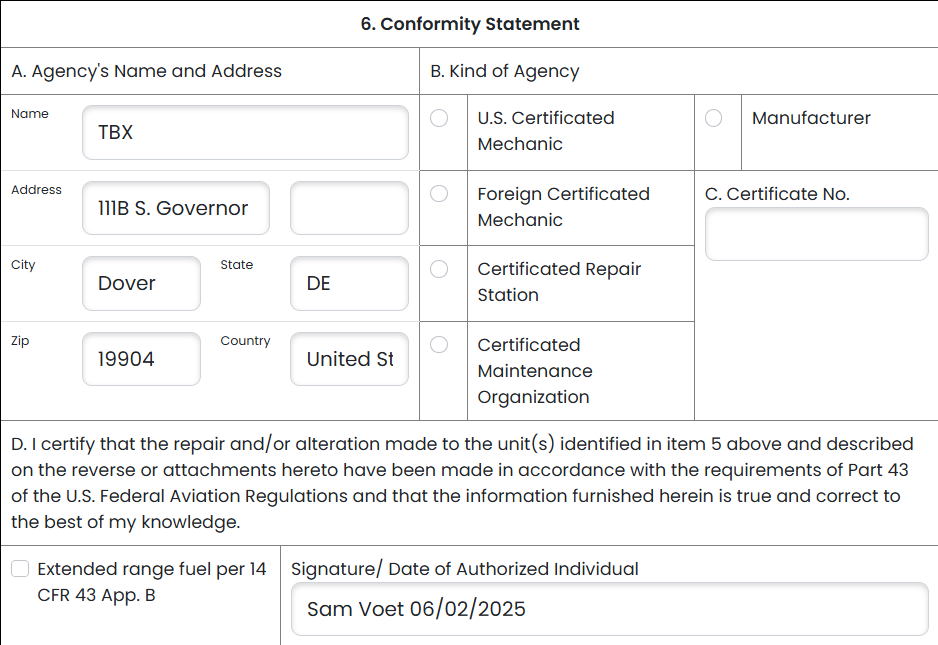Focus the Address field with 111B S. Governor
The width and height of the screenshot is (938, 645).
click(x=175, y=208)
